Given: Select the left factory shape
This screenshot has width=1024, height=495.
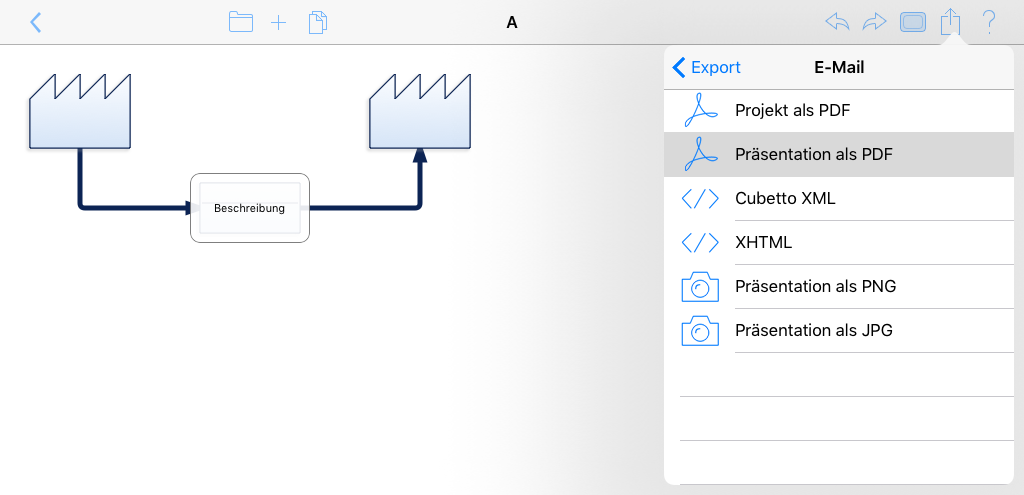Looking at the screenshot, I should tap(80, 111).
